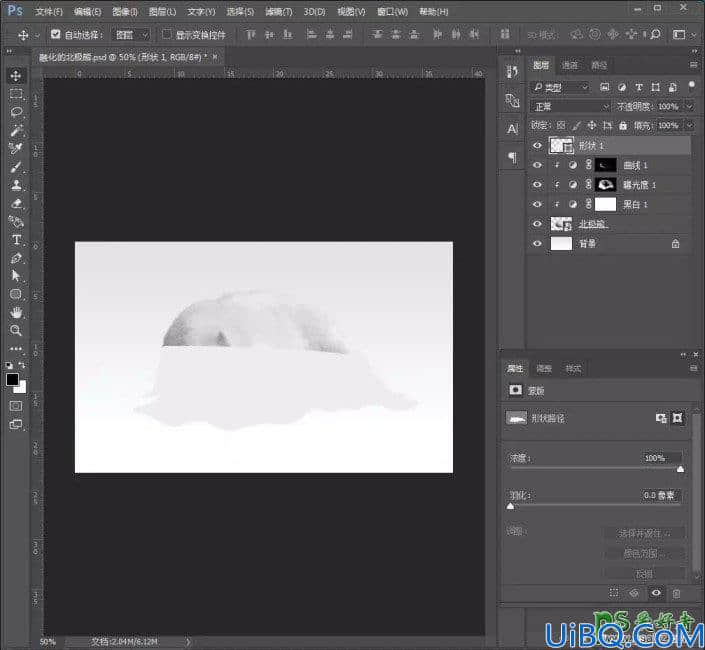Select the Hand tool
The width and height of the screenshot is (705, 650).
[x=16, y=312]
